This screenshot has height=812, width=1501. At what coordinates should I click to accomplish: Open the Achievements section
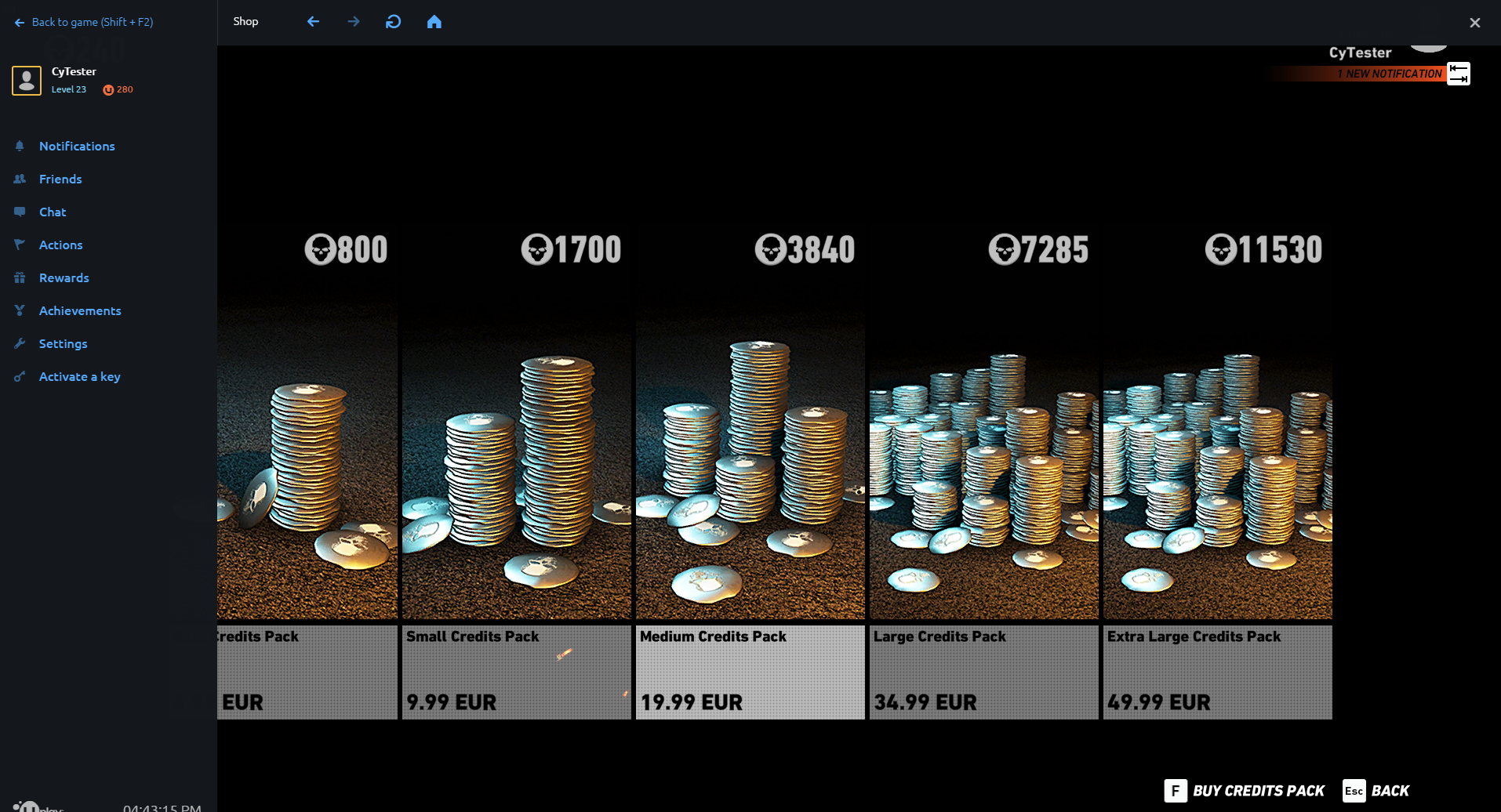[80, 310]
